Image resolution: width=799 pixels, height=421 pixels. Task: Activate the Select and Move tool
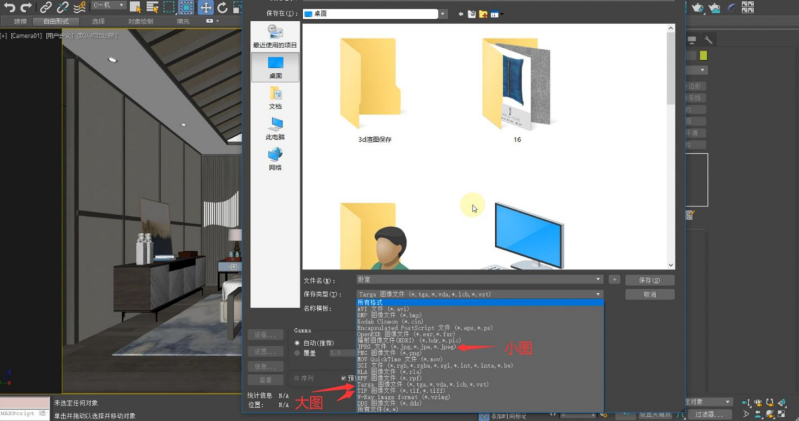pos(205,7)
